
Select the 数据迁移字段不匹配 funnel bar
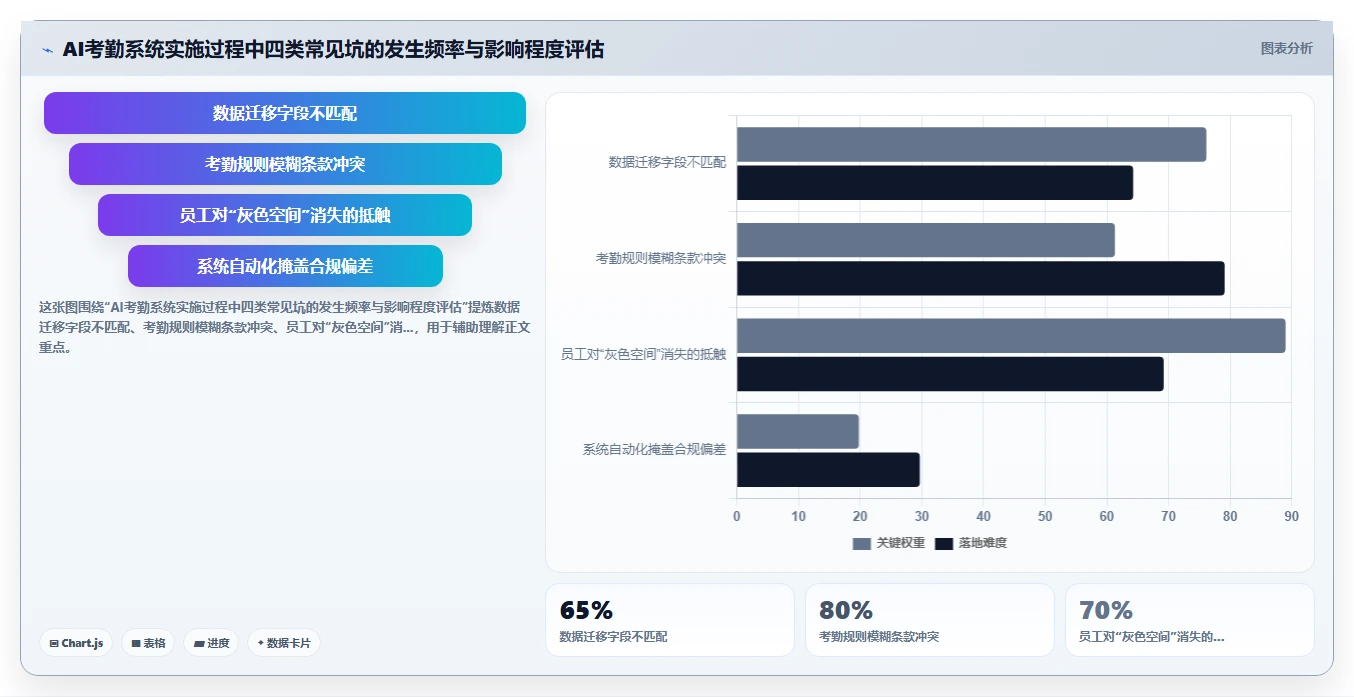tap(285, 113)
